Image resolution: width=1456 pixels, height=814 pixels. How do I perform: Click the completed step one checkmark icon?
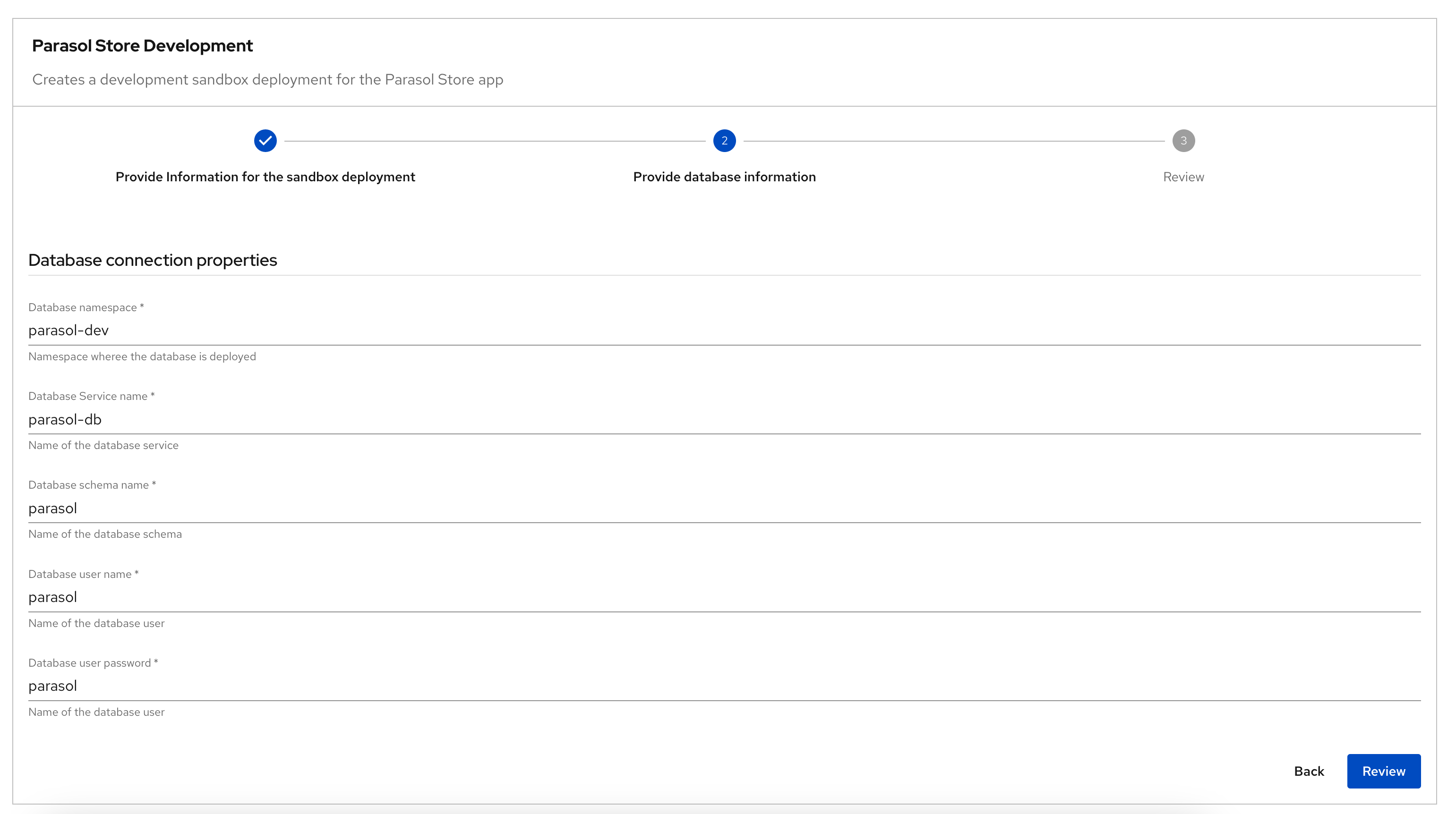tap(265, 141)
